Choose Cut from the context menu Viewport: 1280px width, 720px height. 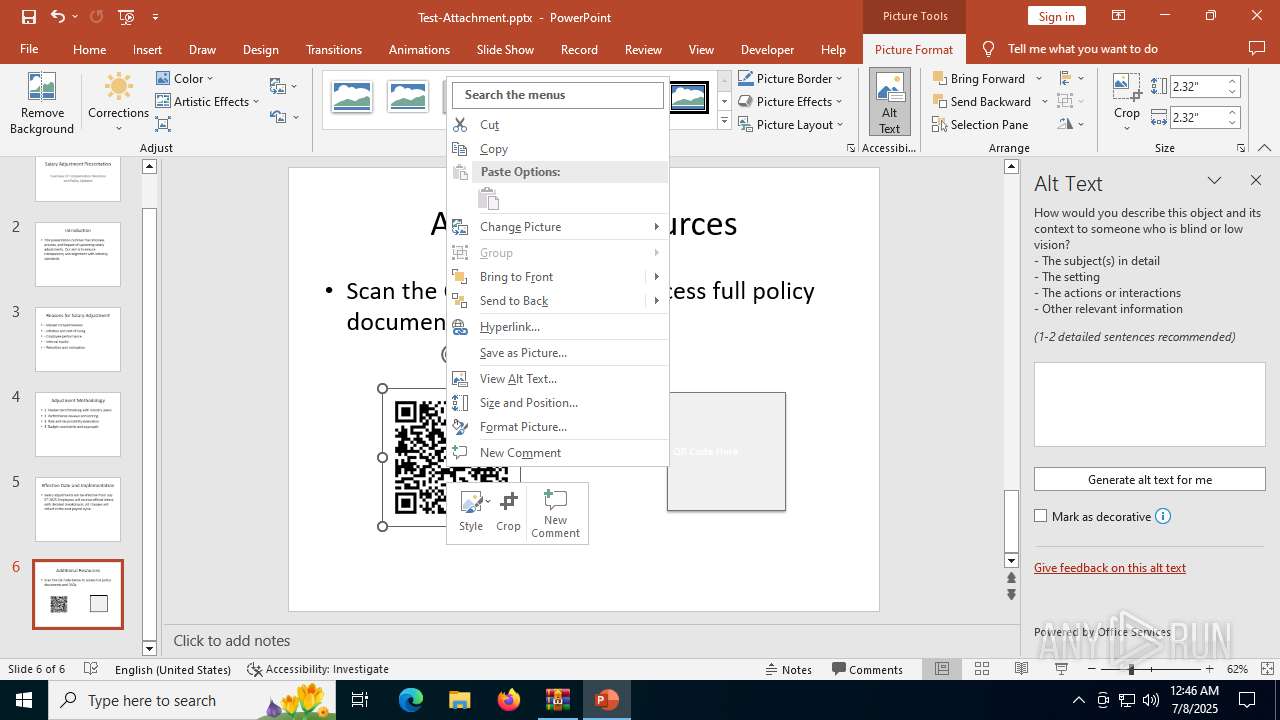[557, 124]
